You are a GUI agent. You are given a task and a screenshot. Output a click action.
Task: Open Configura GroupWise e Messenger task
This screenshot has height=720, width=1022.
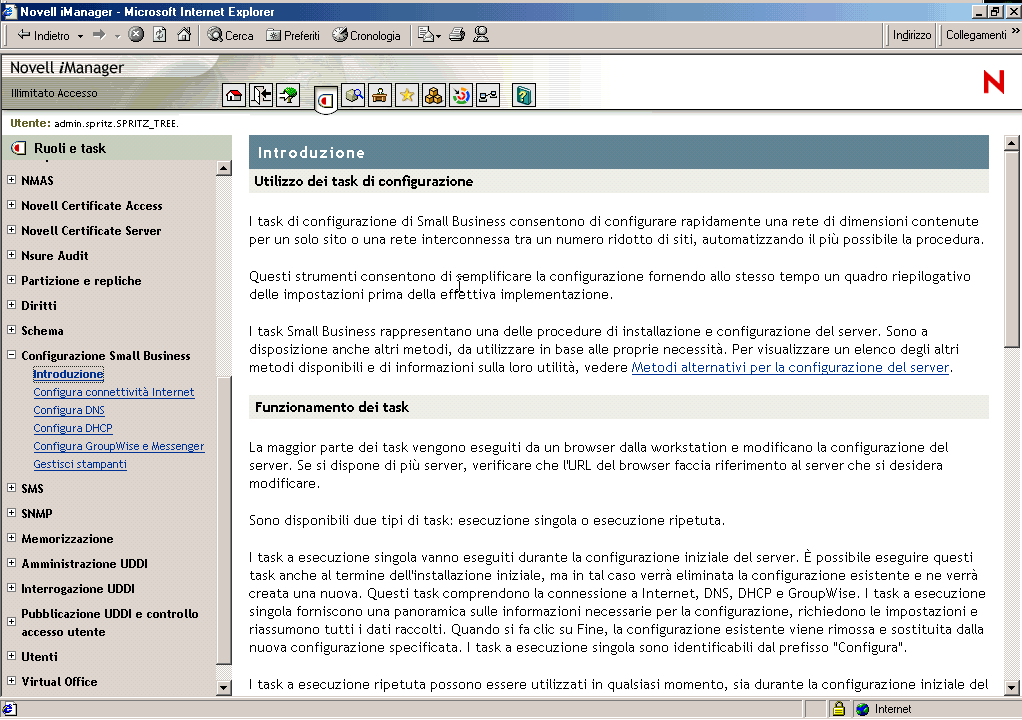pos(119,446)
